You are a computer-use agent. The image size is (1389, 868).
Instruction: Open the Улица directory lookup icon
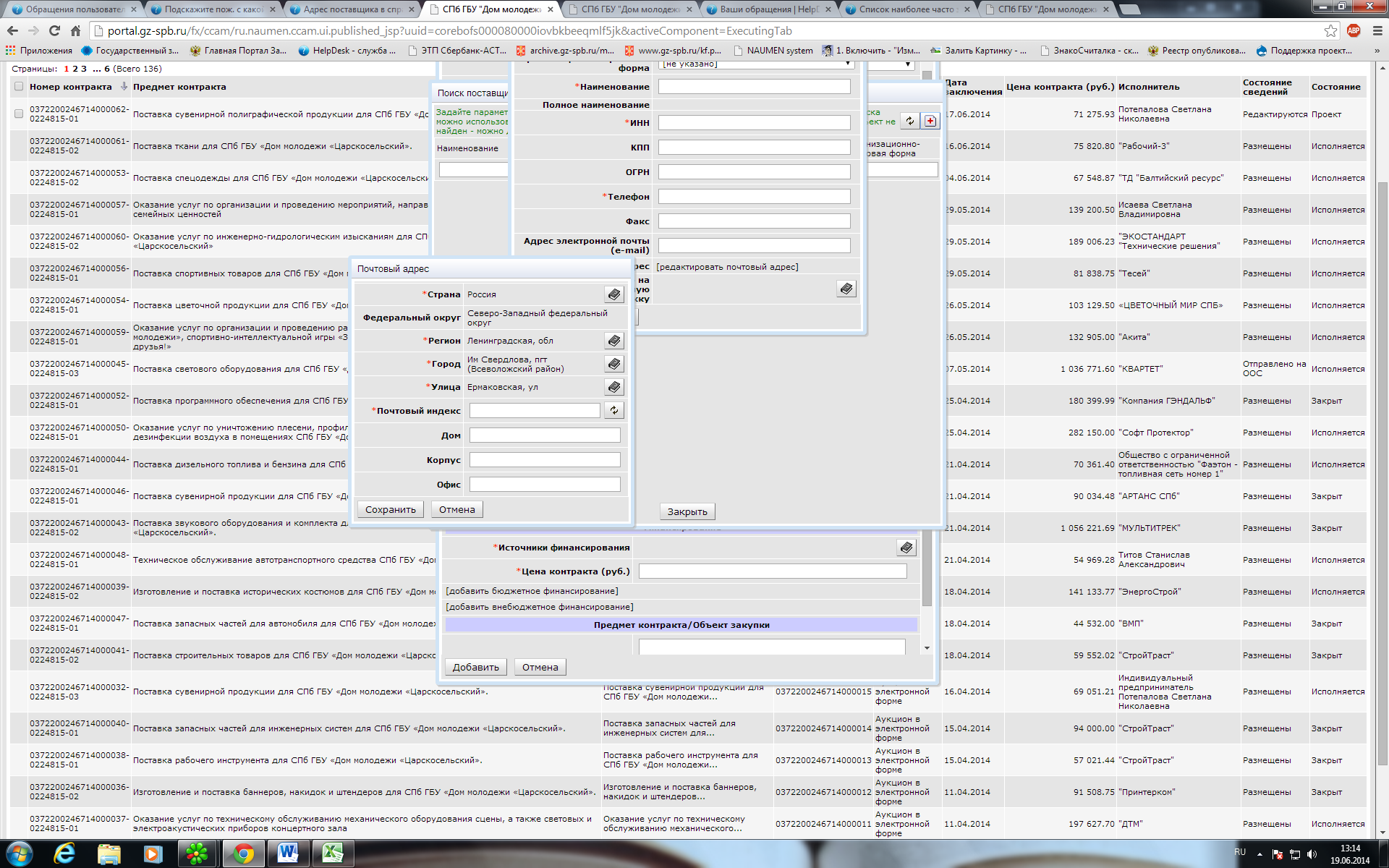pyautogui.click(x=613, y=387)
